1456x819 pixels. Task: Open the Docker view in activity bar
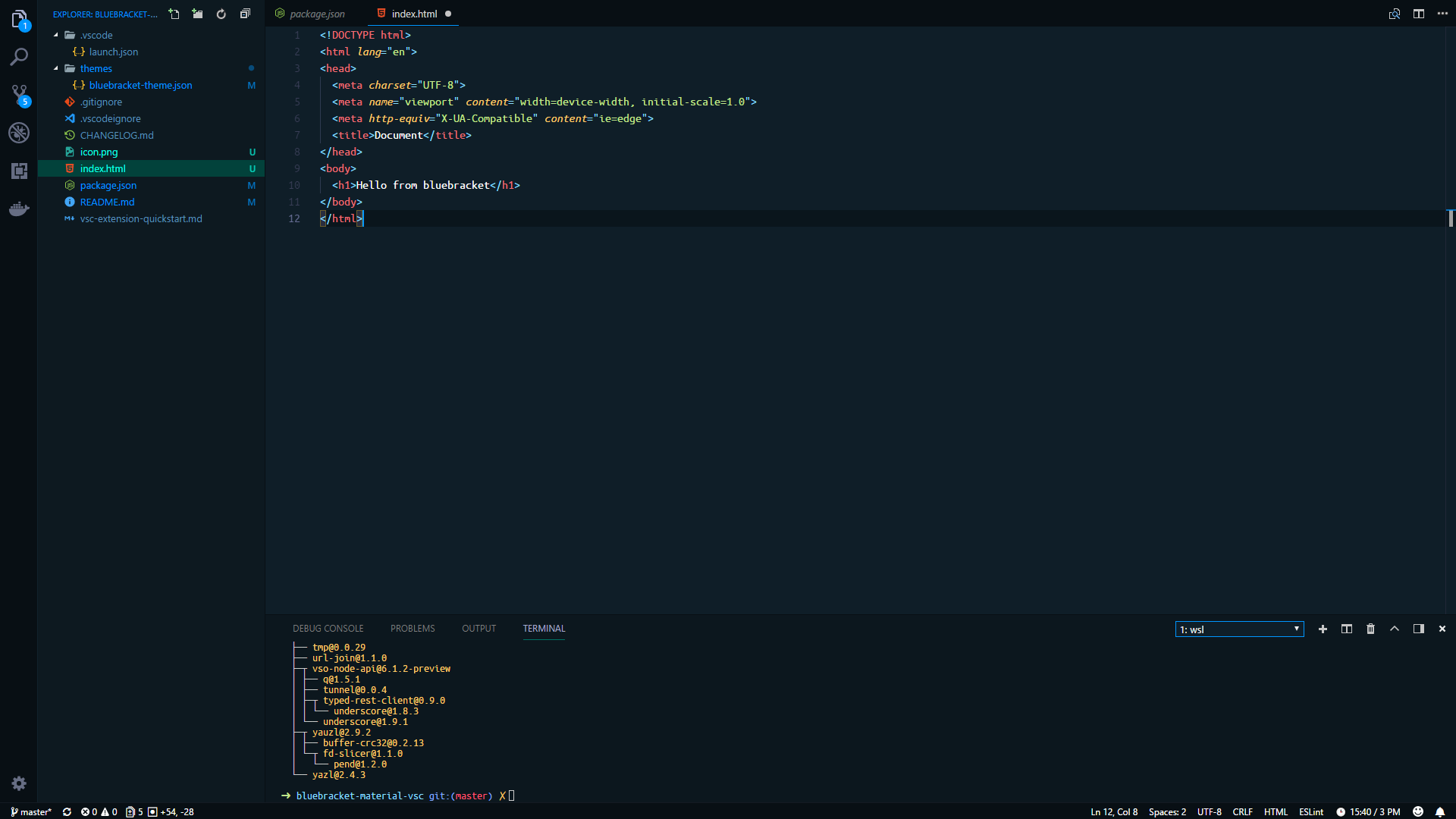(x=19, y=209)
